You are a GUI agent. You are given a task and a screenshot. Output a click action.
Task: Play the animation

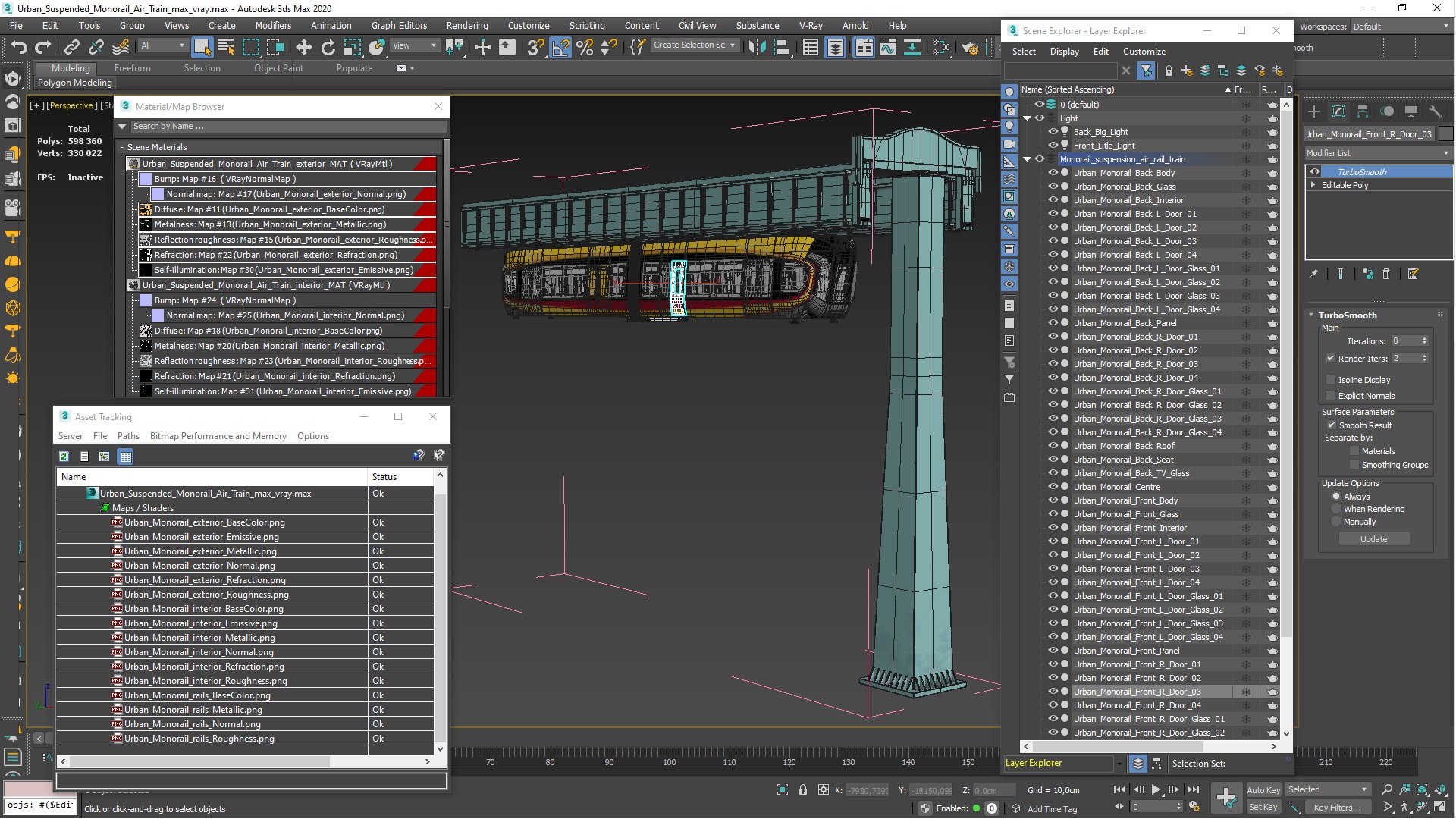tap(1156, 789)
